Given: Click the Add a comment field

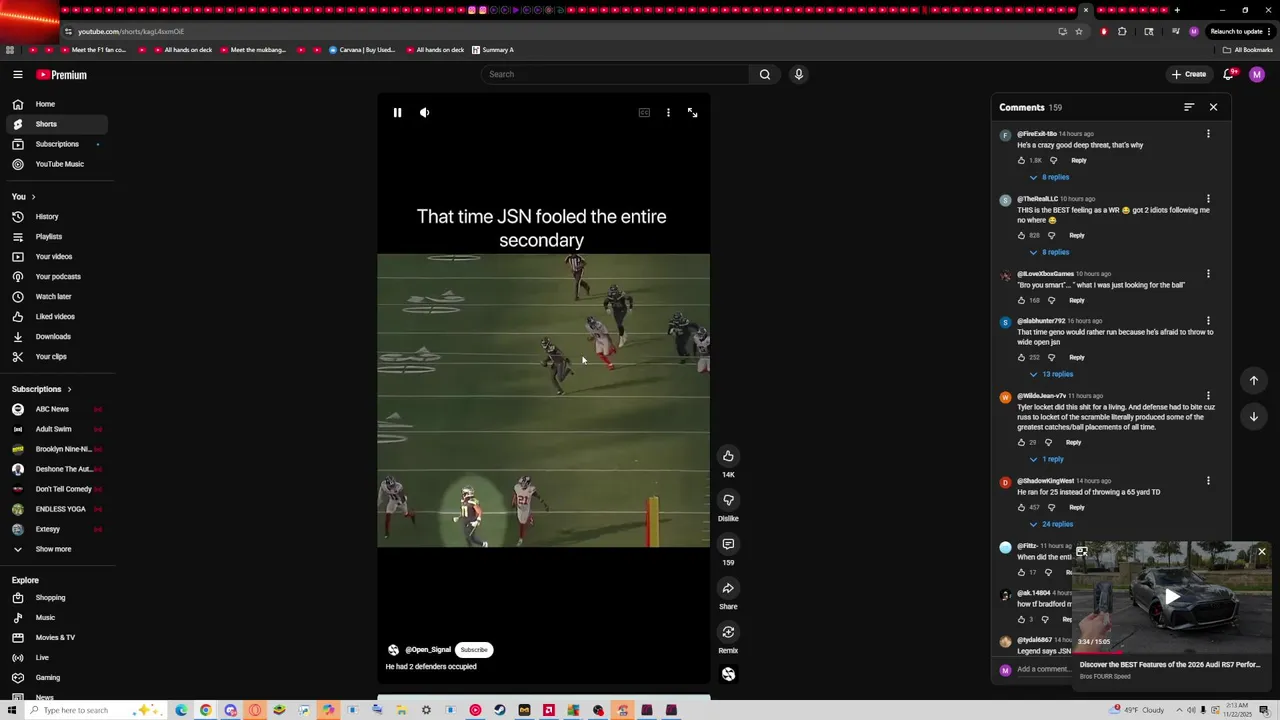Looking at the screenshot, I should point(1043,669).
